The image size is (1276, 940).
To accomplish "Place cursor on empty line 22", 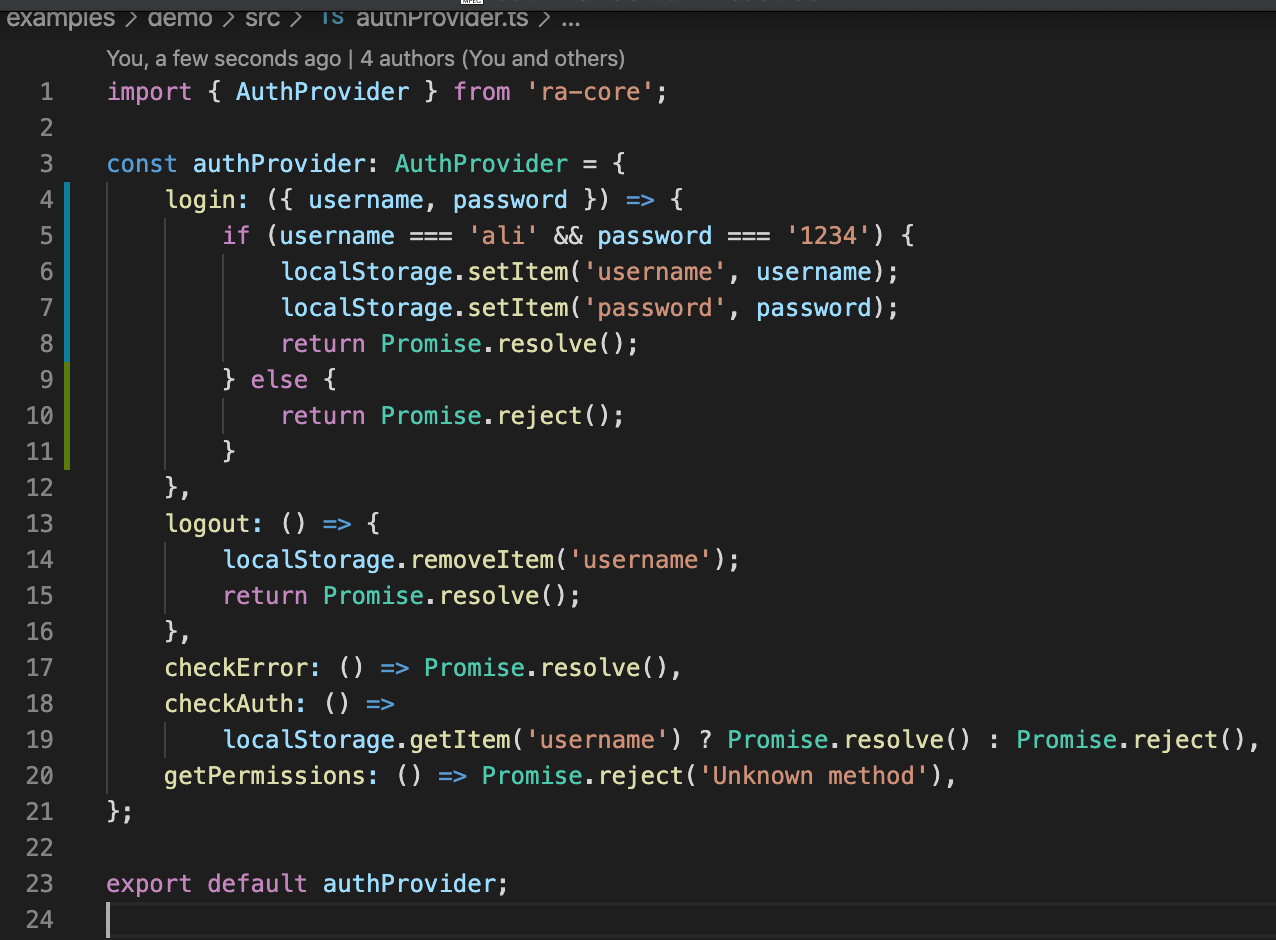I will coord(691,848).
